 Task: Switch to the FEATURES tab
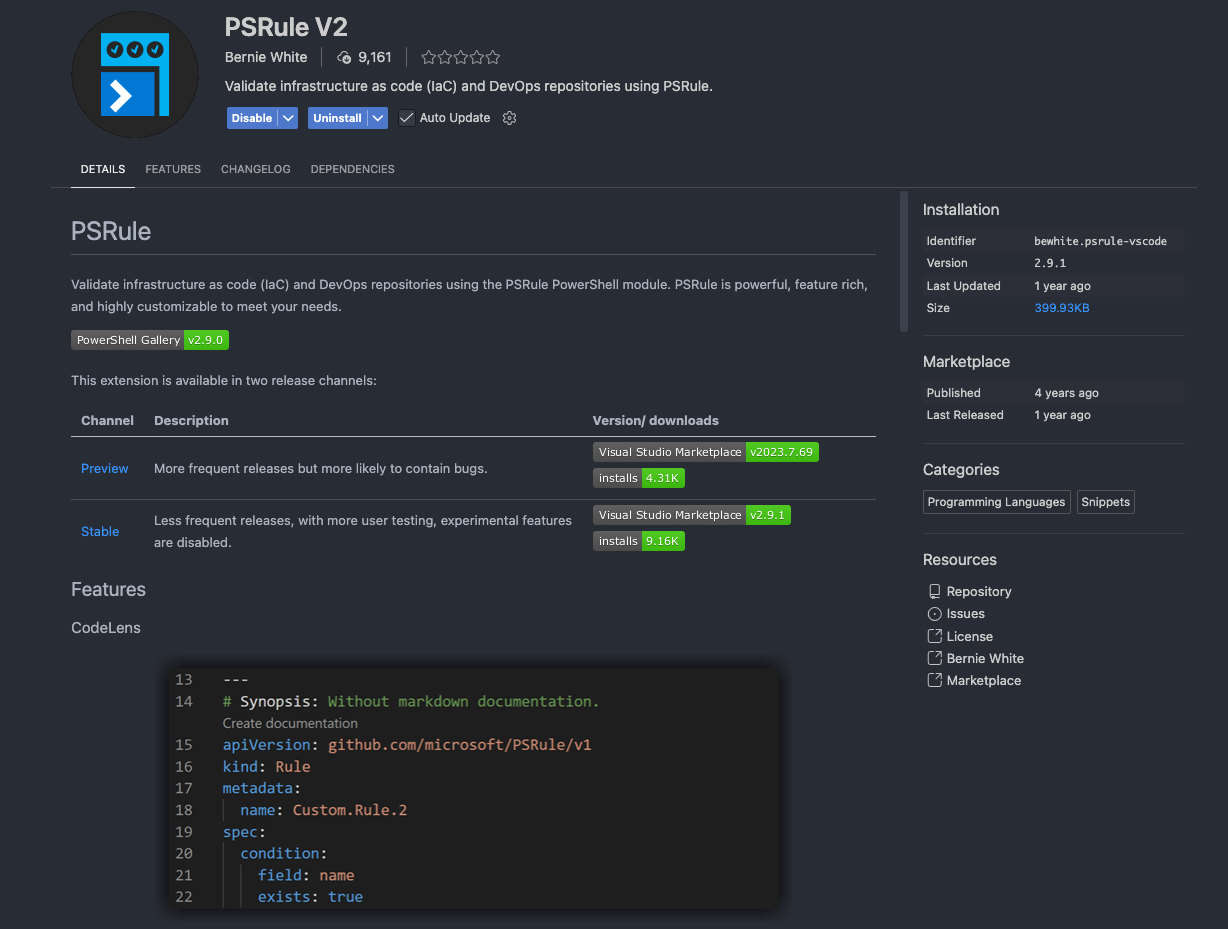[173, 169]
